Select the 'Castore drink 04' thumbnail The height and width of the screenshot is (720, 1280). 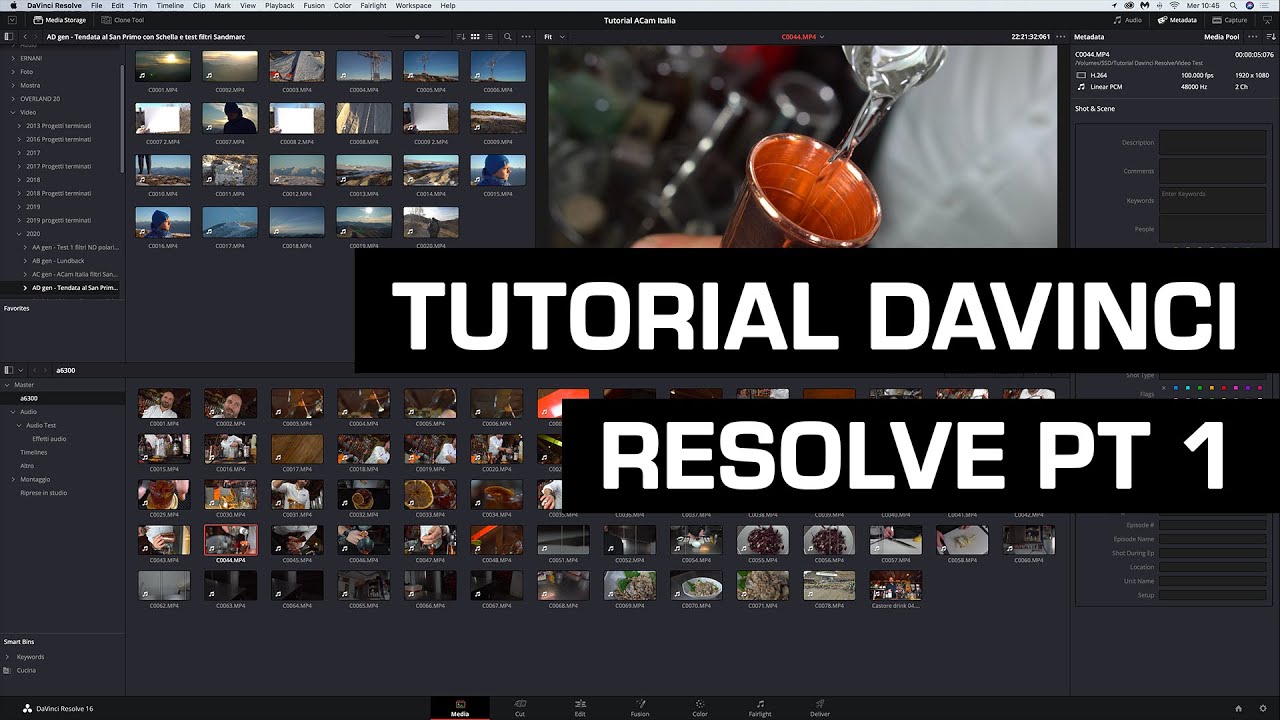coord(895,587)
